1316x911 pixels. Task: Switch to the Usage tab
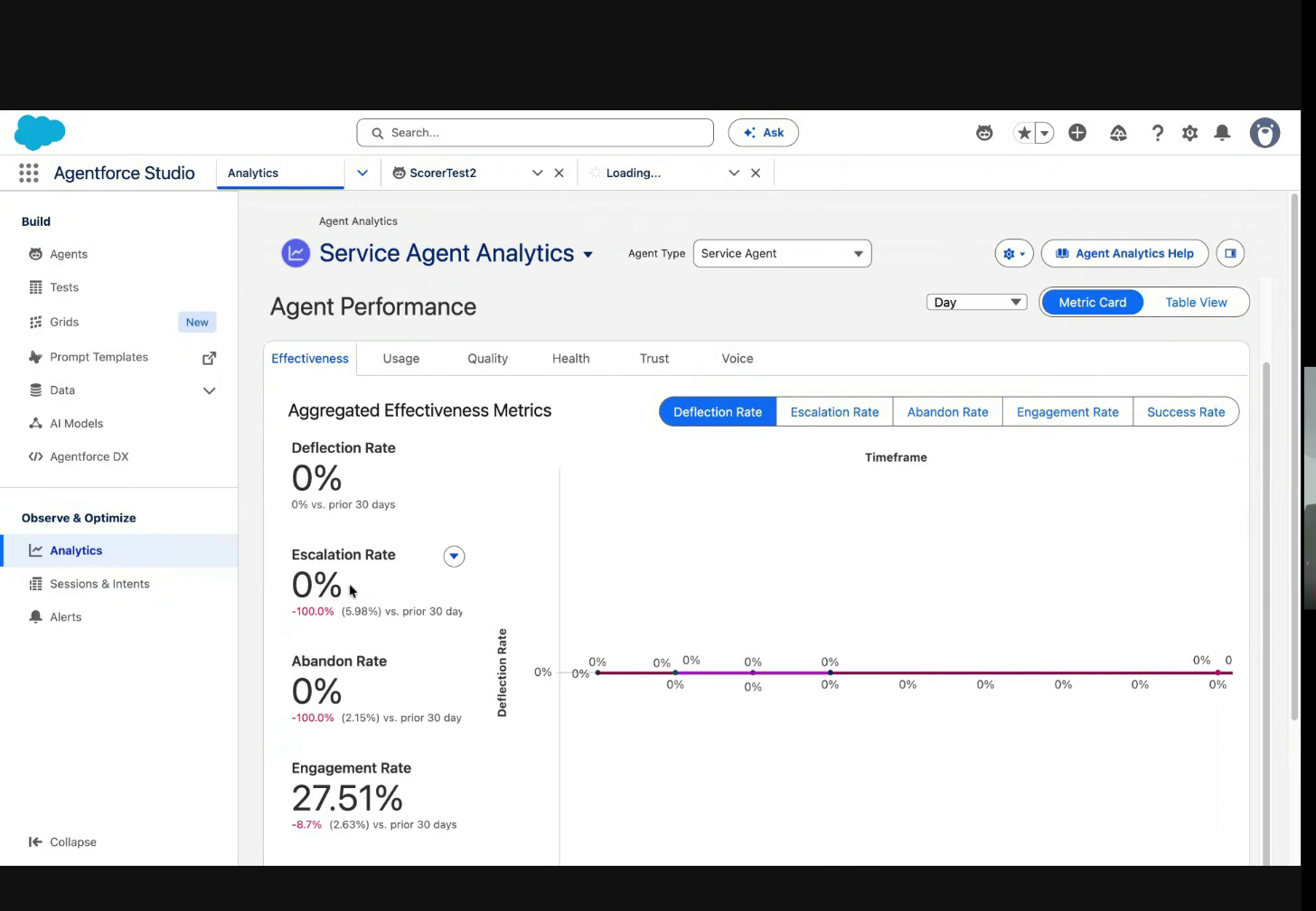point(400,359)
